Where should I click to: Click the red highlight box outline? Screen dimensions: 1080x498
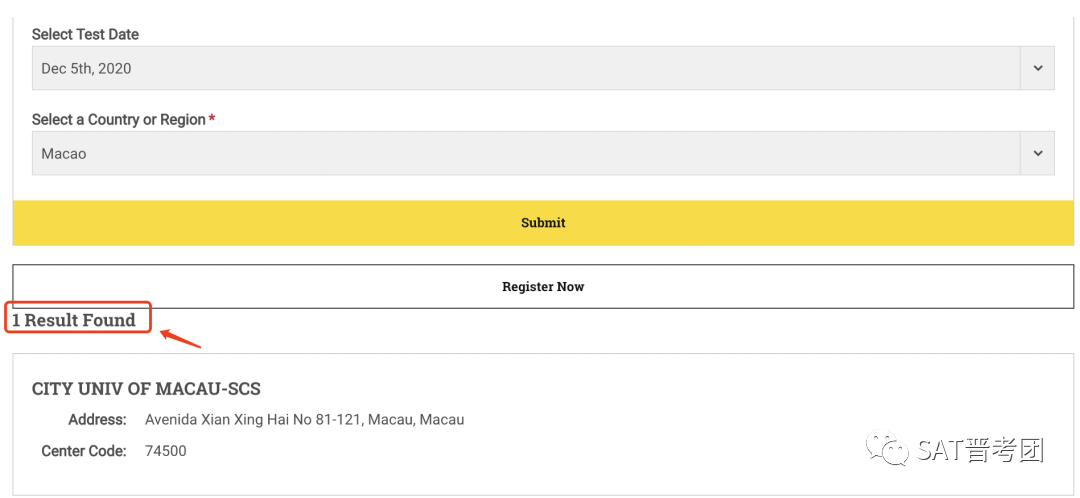tap(78, 318)
